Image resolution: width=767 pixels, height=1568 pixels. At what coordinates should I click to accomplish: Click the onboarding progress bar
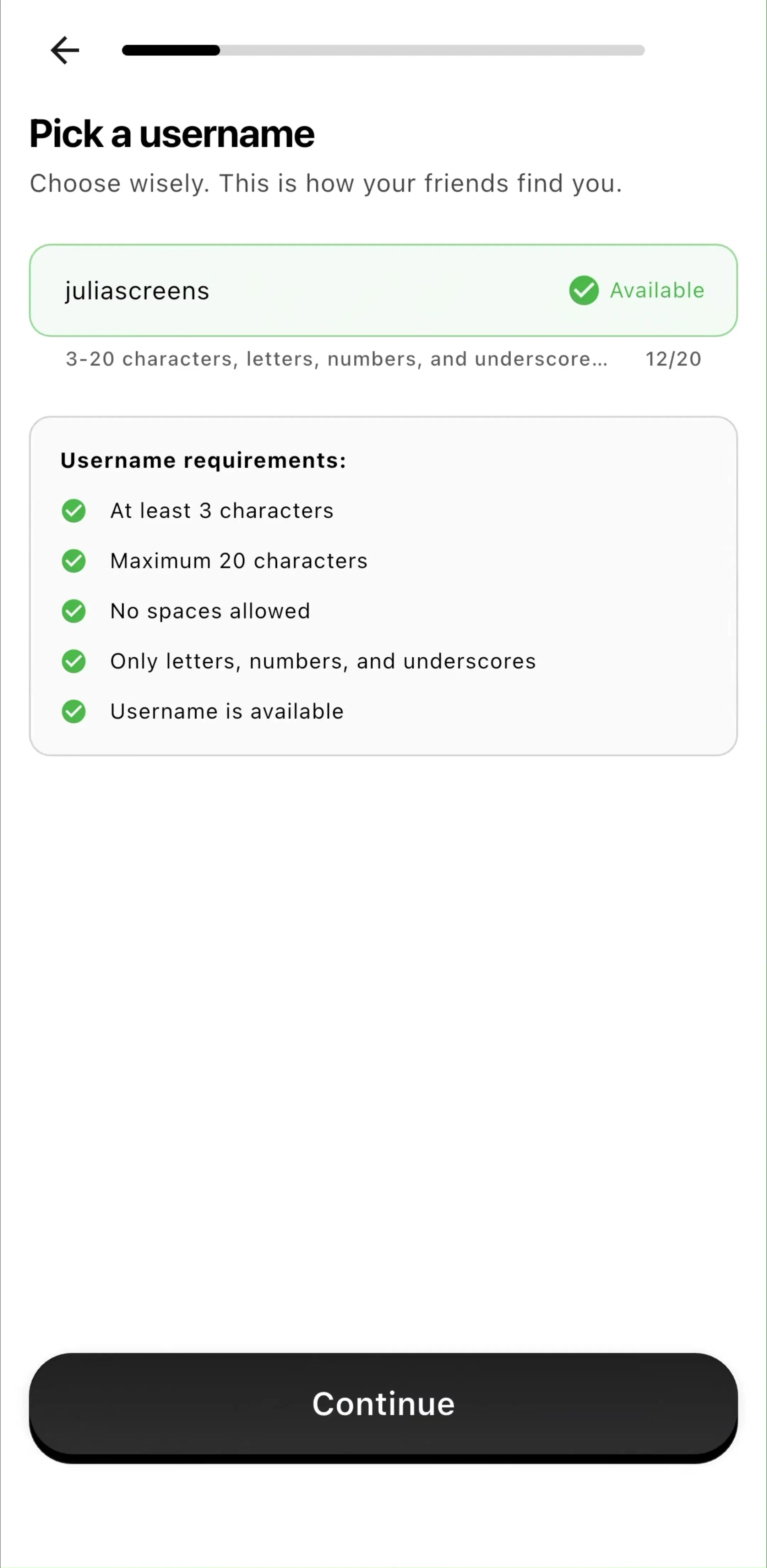[383, 50]
